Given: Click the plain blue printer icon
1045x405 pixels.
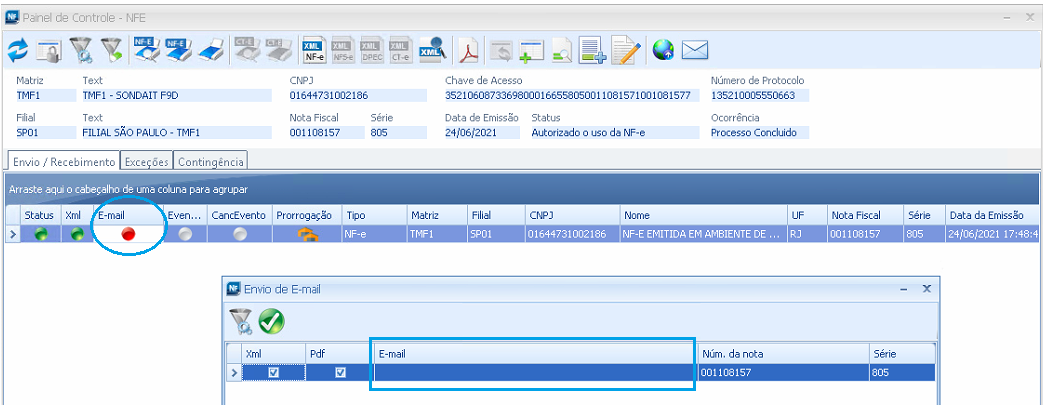Looking at the screenshot, I should point(211,51).
